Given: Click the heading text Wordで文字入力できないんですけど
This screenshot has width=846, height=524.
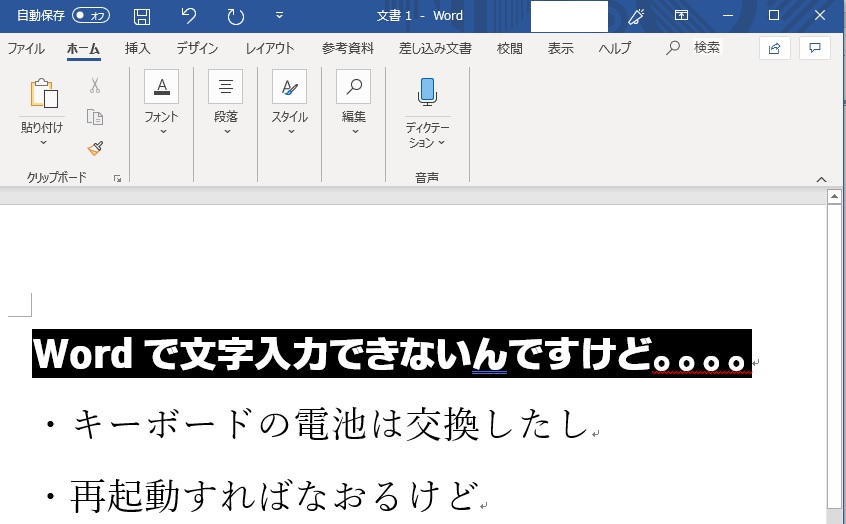Looking at the screenshot, I should tap(342, 353).
